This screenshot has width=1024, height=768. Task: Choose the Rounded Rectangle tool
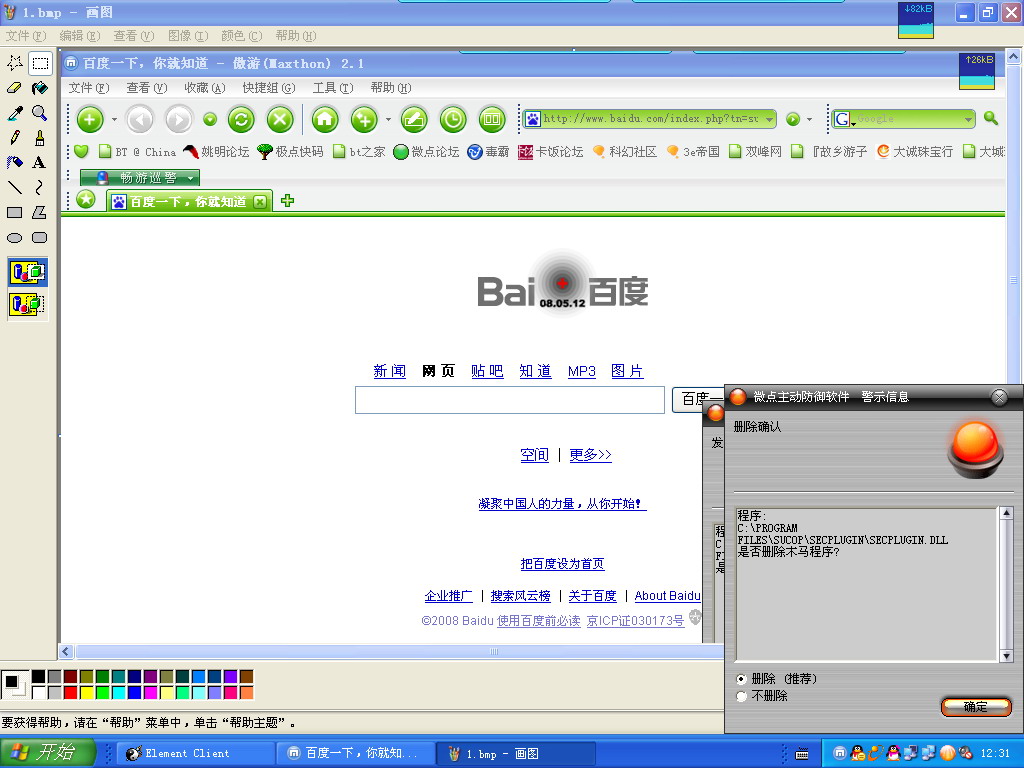click(40, 238)
